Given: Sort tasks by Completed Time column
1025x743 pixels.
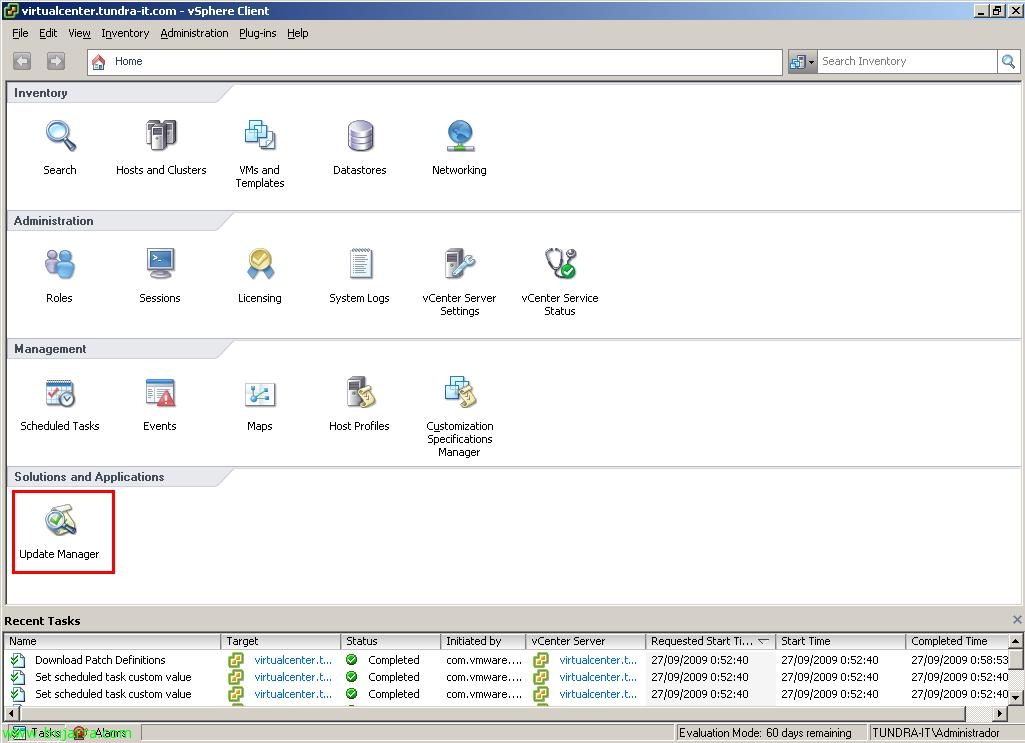Looking at the screenshot, I should [957, 641].
